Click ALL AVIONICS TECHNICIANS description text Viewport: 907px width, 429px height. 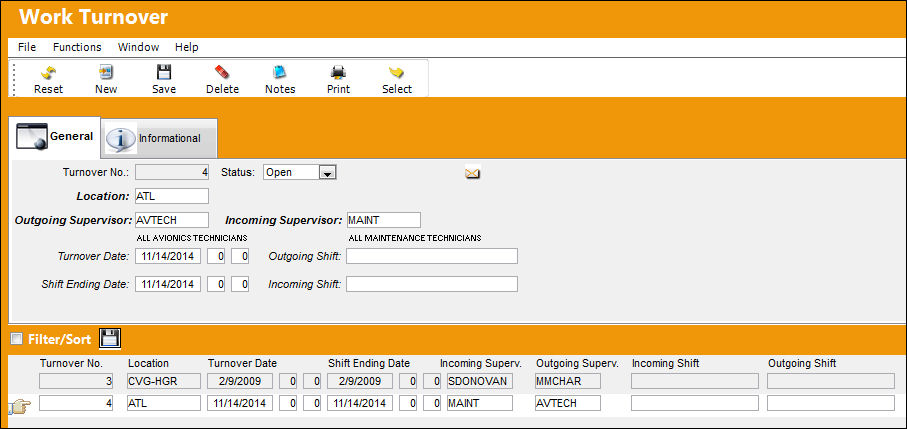(x=192, y=238)
